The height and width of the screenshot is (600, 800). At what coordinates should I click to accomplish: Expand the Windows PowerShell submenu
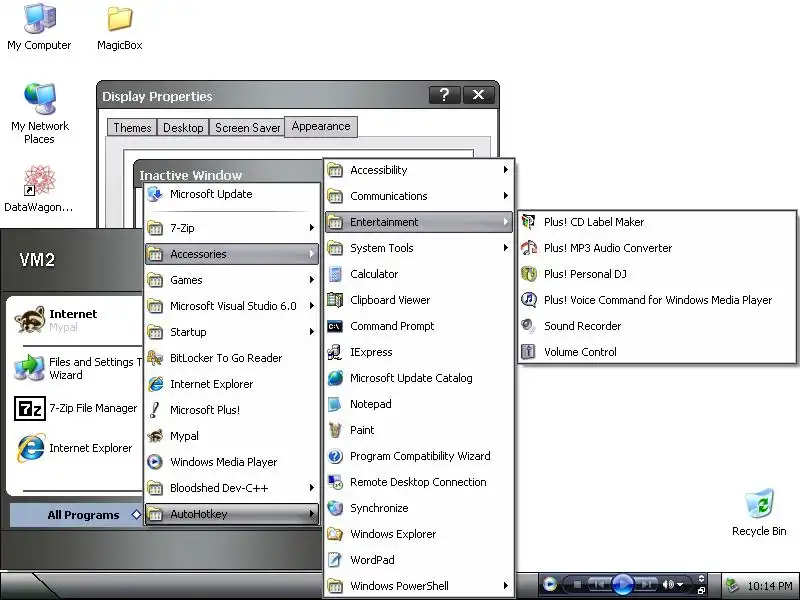point(418,586)
